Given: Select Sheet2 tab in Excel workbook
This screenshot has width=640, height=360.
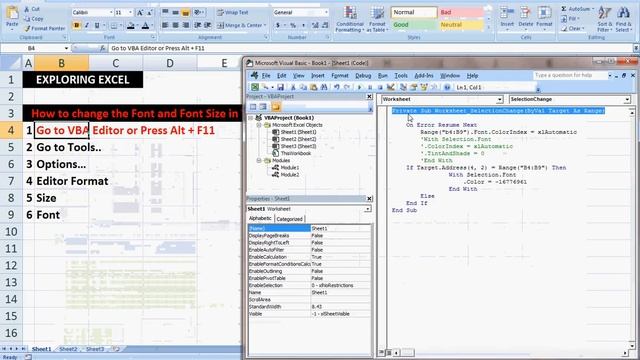Looking at the screenshot, I should pos(68,349).
